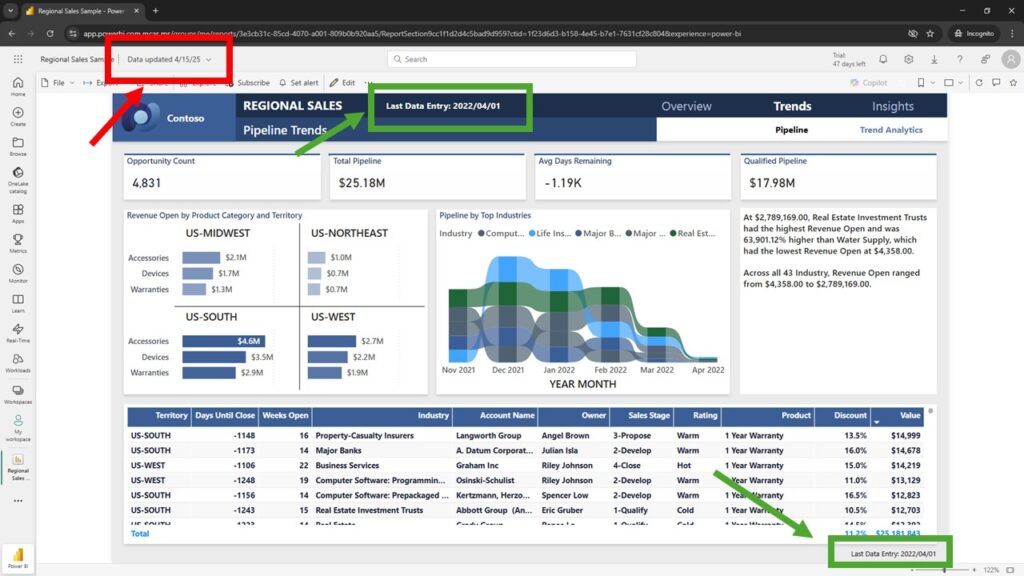
Task: Switch to the Insights tab
Action: pyautogui.click(x=893, y=106)
